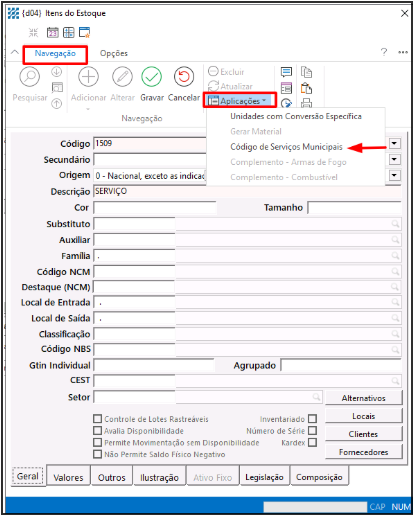Click the Fornecedores button
414x516 pixels.
[x=363, y=452]
